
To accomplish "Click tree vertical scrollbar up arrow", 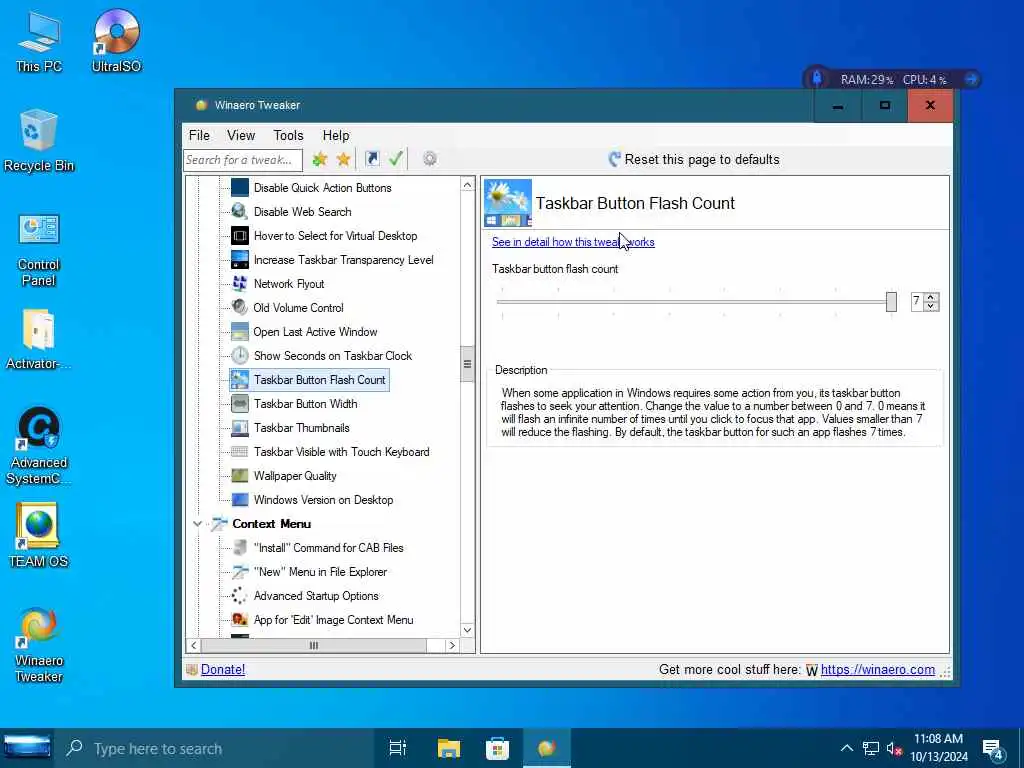I will pyautogui.click(x=467, y=185).
